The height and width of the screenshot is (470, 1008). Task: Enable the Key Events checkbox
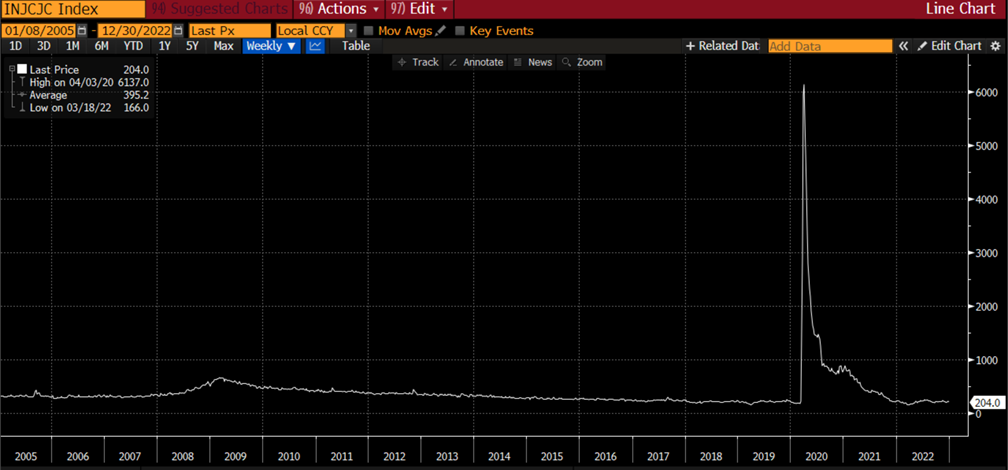[460, 31]
